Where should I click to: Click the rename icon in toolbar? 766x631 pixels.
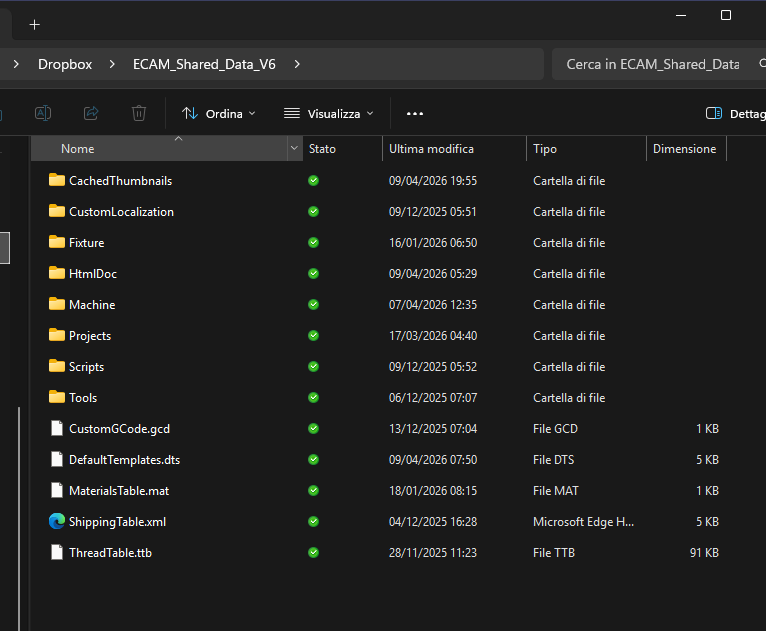pyautogui.click(x=43, y=113)
